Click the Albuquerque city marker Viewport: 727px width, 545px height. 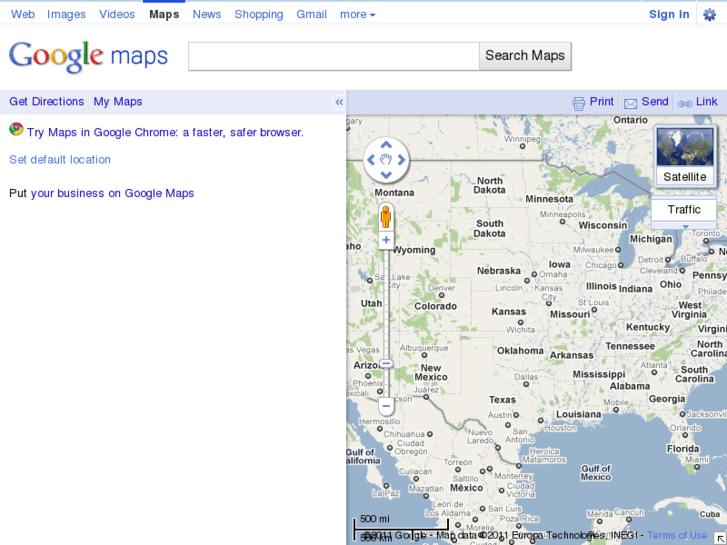pos(424,355)
